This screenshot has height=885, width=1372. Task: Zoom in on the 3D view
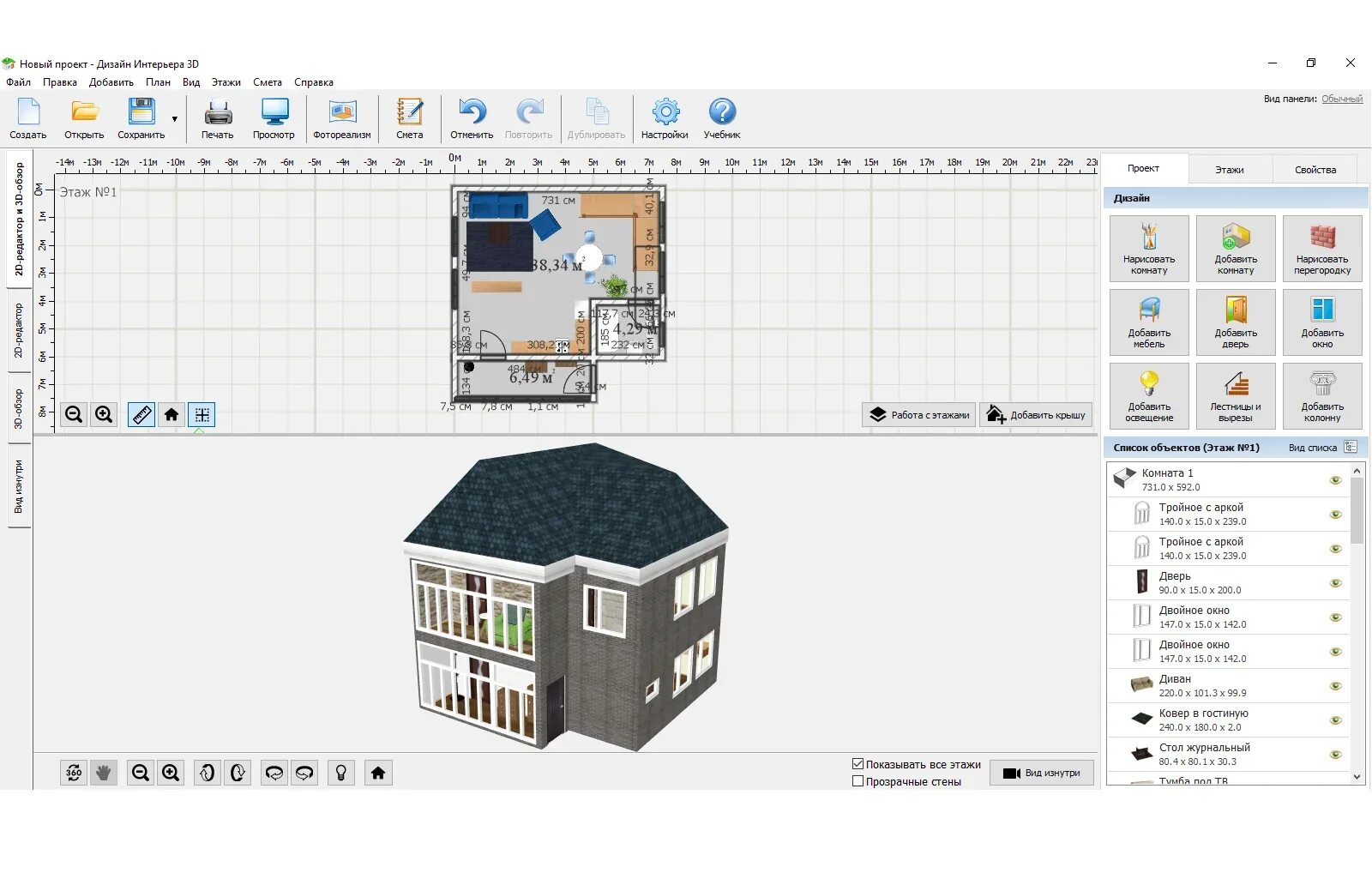[x=171, y=773]
